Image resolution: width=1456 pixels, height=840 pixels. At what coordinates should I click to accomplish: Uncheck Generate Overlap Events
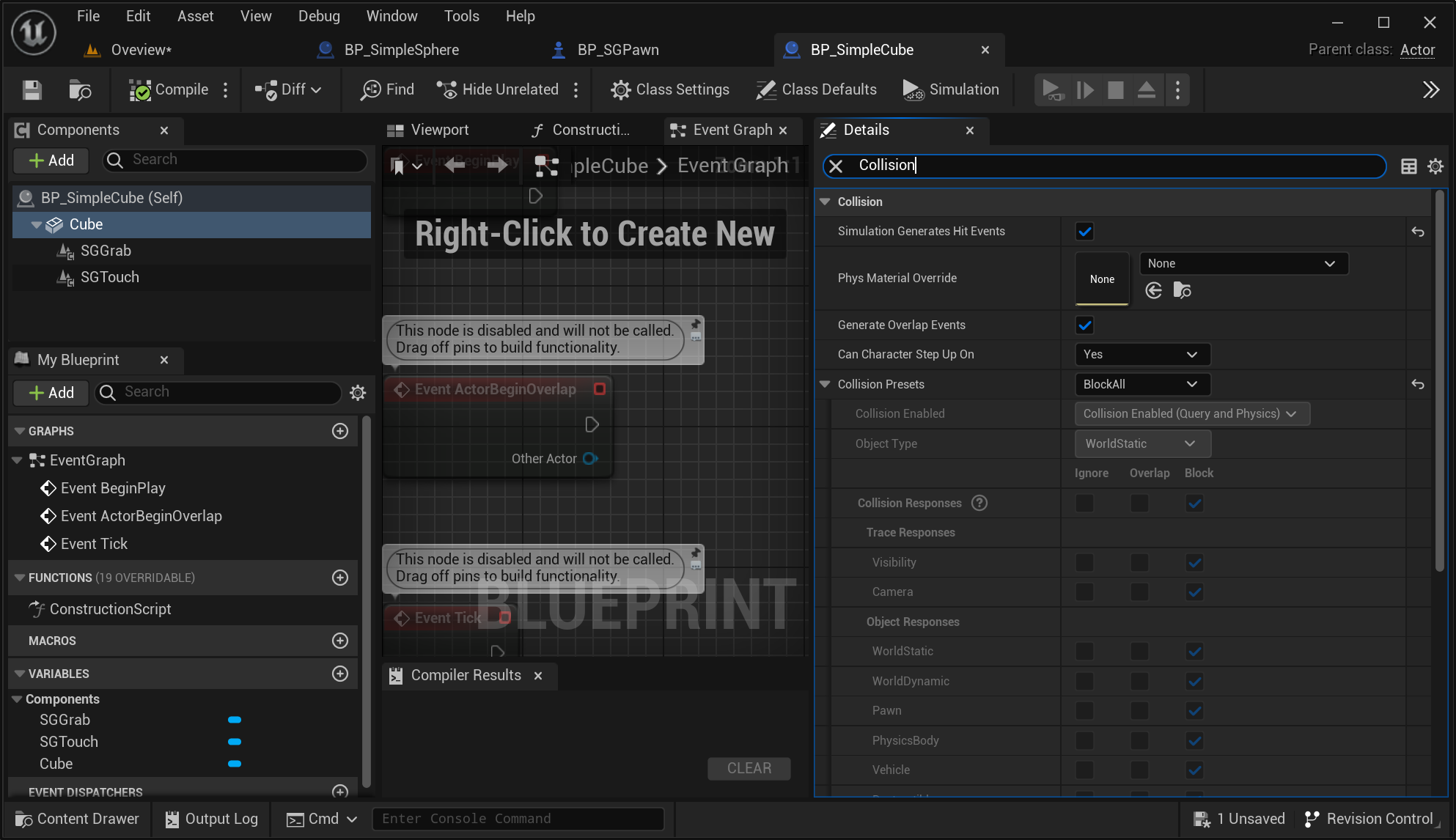click(x=1084, y=325)
